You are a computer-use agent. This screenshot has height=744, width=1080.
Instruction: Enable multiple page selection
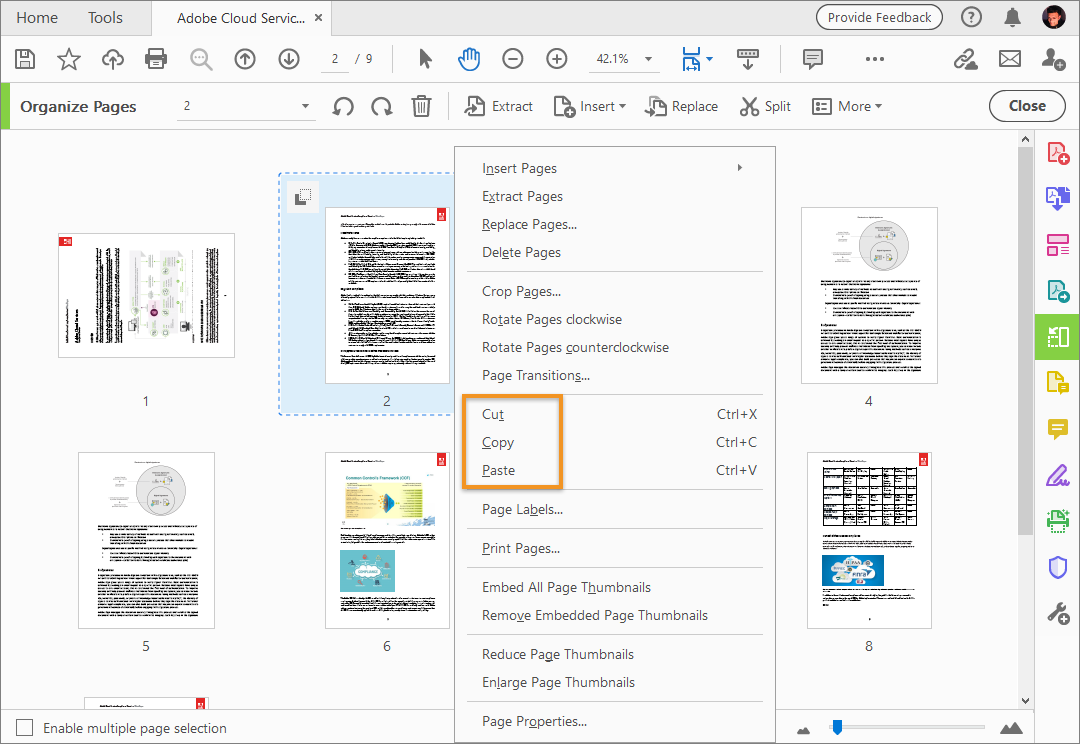(22, 728)
